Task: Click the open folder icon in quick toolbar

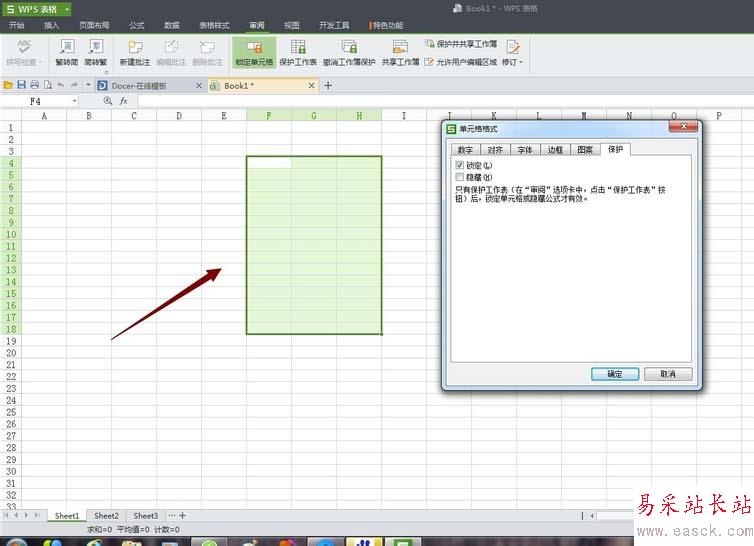Action: (x=8, y=85)
